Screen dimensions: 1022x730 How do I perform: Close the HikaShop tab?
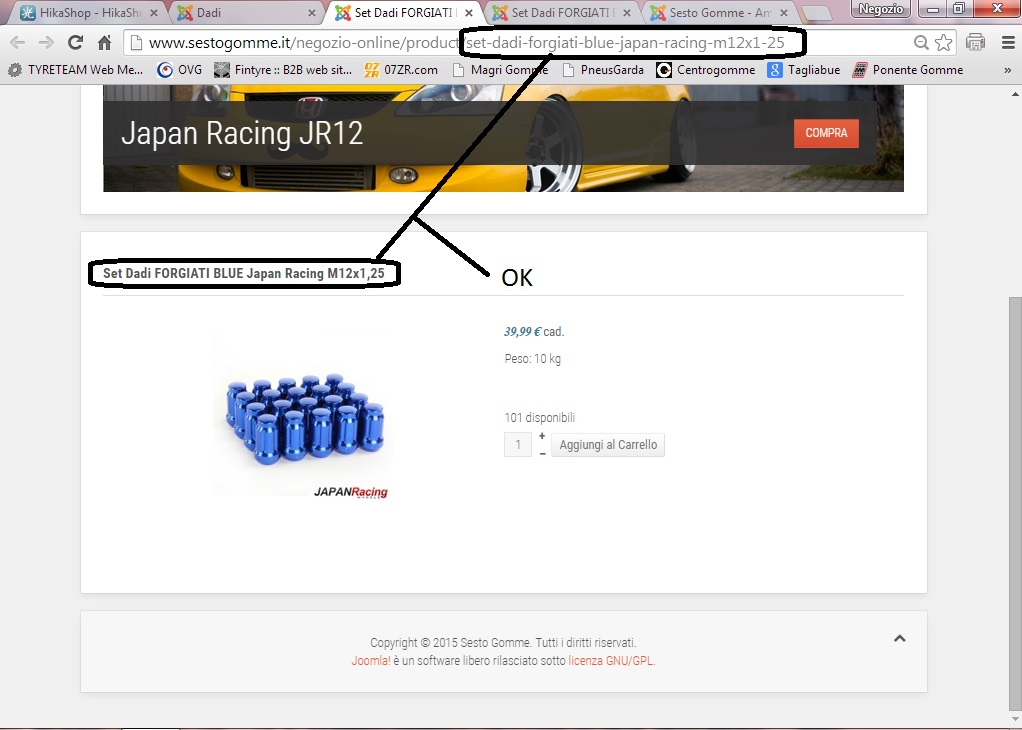pyautogui.click(x=154, y=13)
